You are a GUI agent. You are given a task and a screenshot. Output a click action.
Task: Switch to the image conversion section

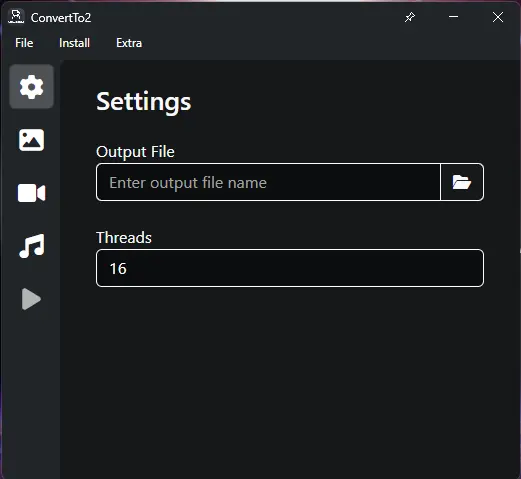[x=31, y=140]
